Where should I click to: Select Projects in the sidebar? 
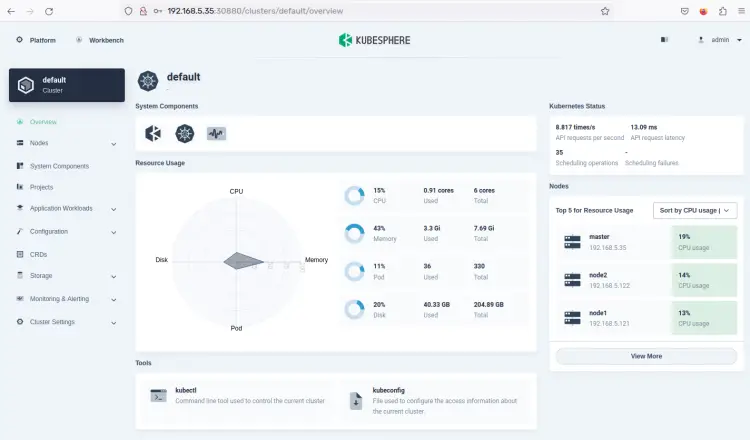(41, 187)
